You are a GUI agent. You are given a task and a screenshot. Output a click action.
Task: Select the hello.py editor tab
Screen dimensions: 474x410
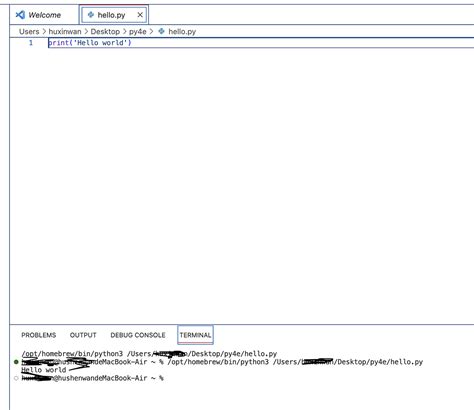(114, 15)
